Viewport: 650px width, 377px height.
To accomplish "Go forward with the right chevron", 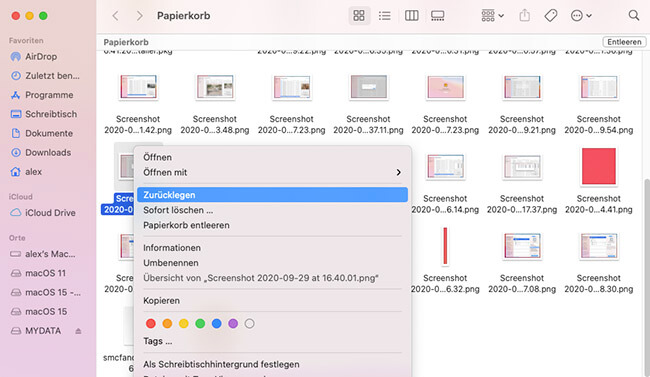I will click(x=139, y=16).
